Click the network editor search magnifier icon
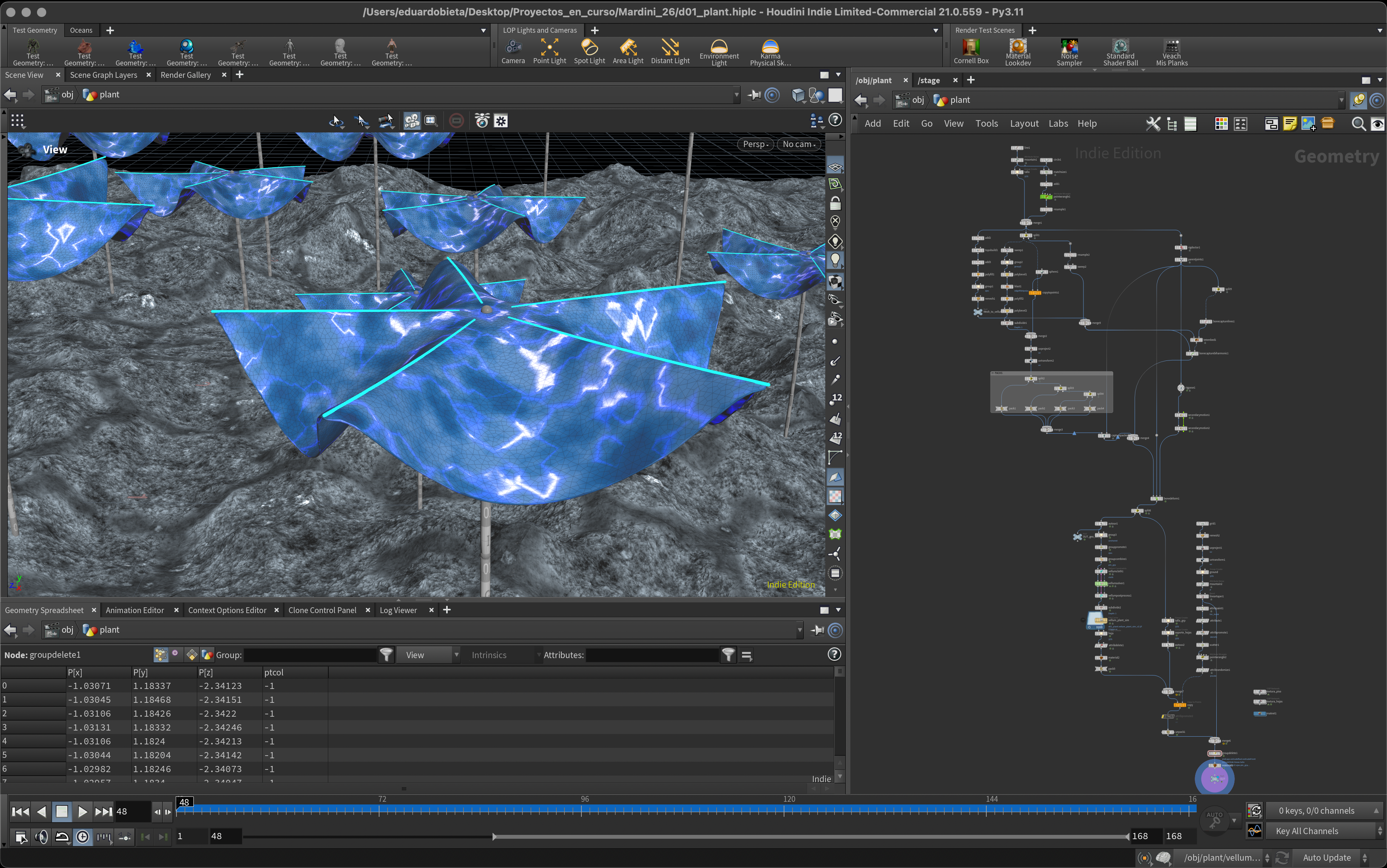 coord(1358,124)
